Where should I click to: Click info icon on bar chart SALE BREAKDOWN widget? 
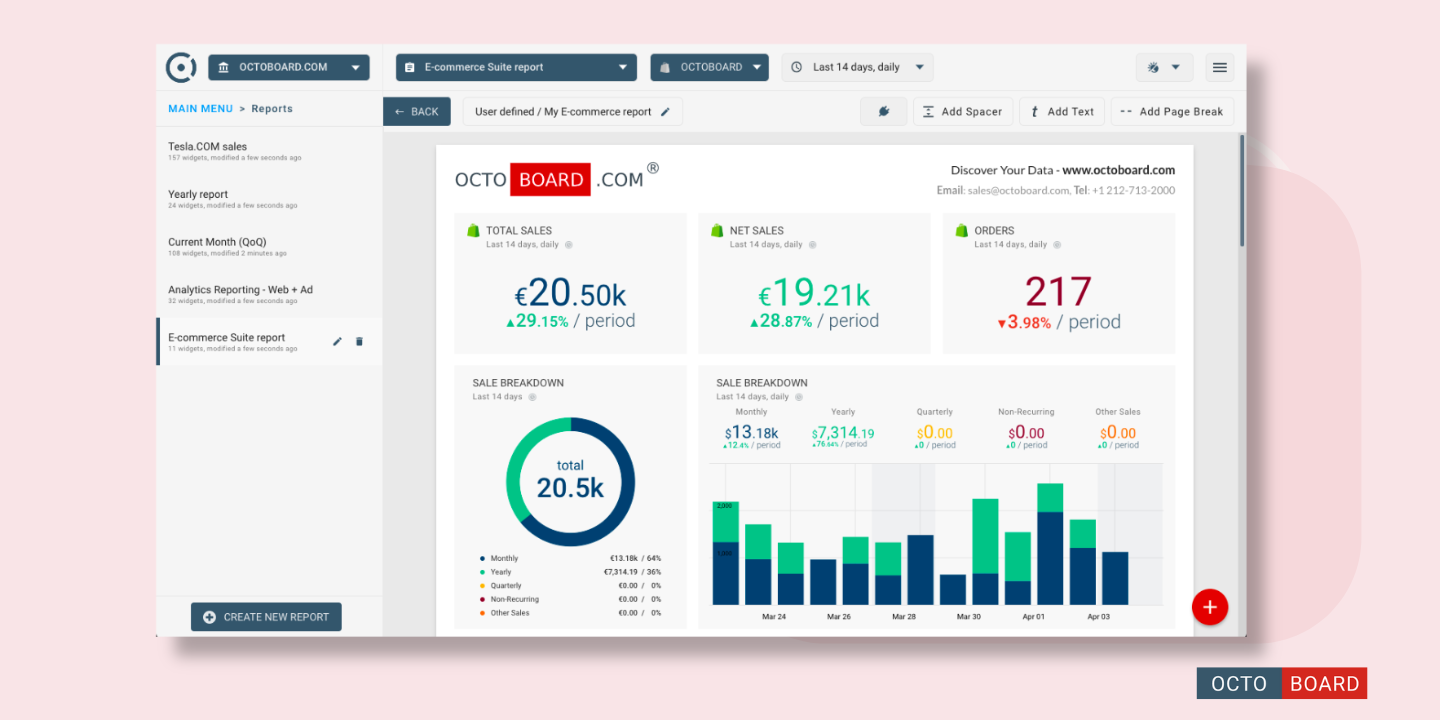point(800,397)
